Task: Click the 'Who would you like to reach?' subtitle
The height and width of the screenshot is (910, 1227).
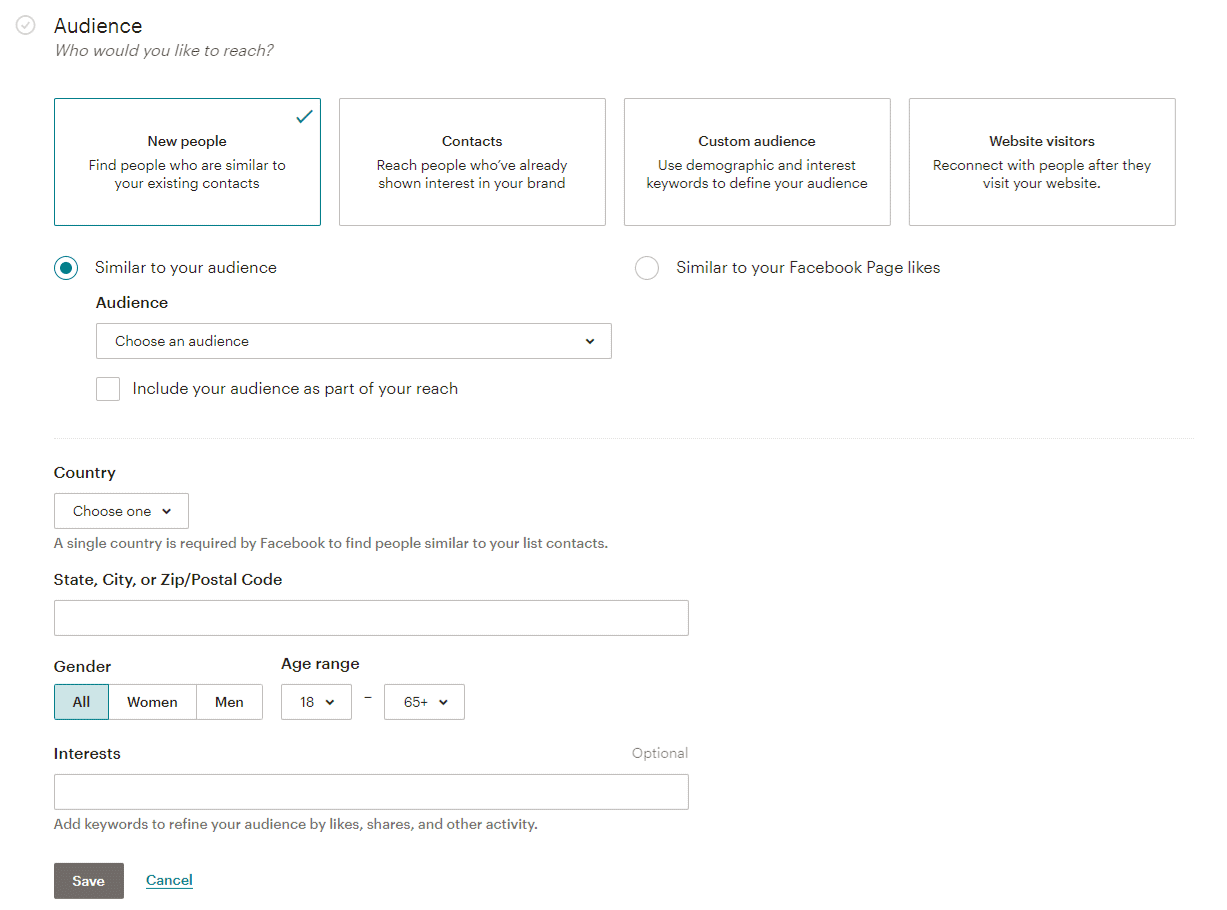Action: [x=164, y=50]
